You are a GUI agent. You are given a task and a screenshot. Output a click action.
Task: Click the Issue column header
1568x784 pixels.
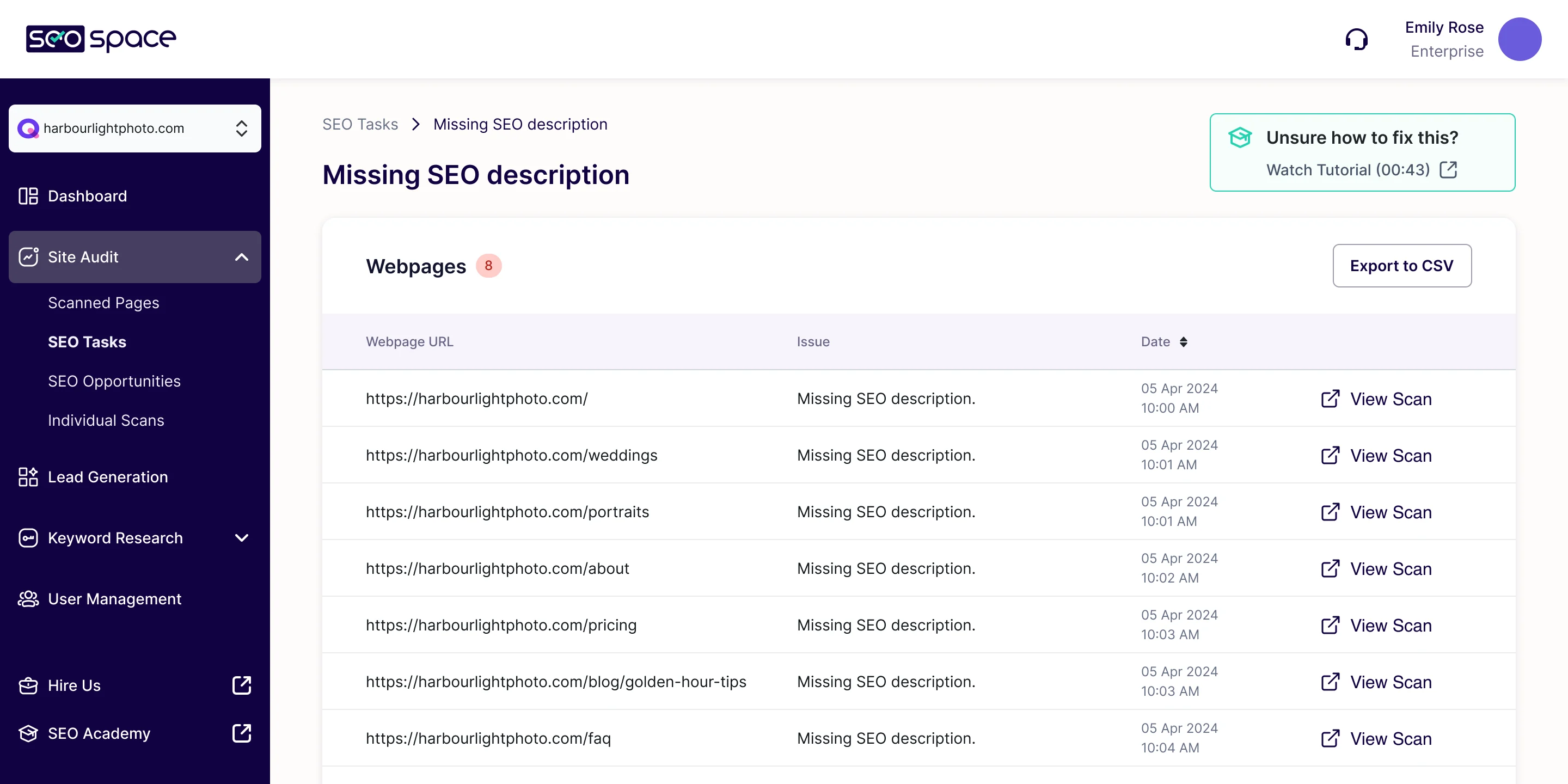[813, 341]
